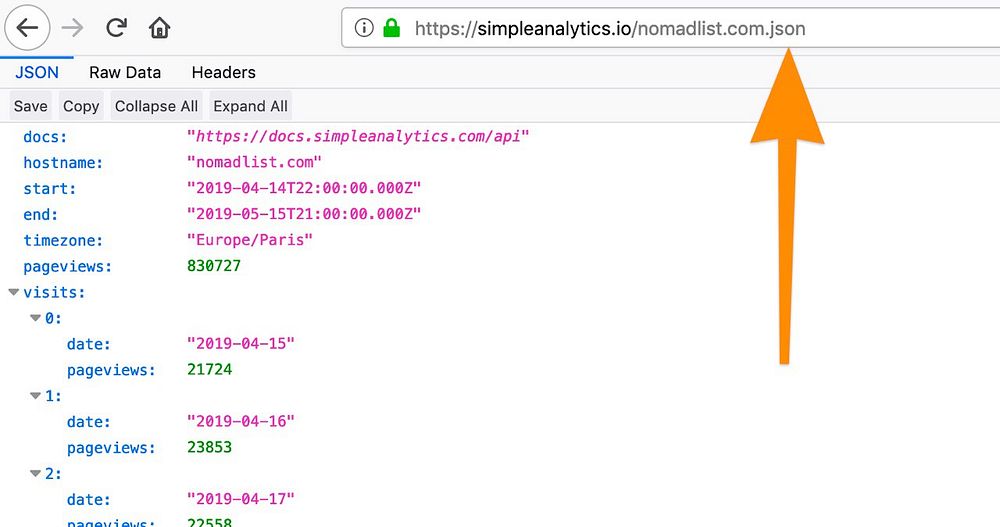The width and height of the screenshot is (1000, 527).
Task: Click the index 2 key label
Action: pos(53,473)
